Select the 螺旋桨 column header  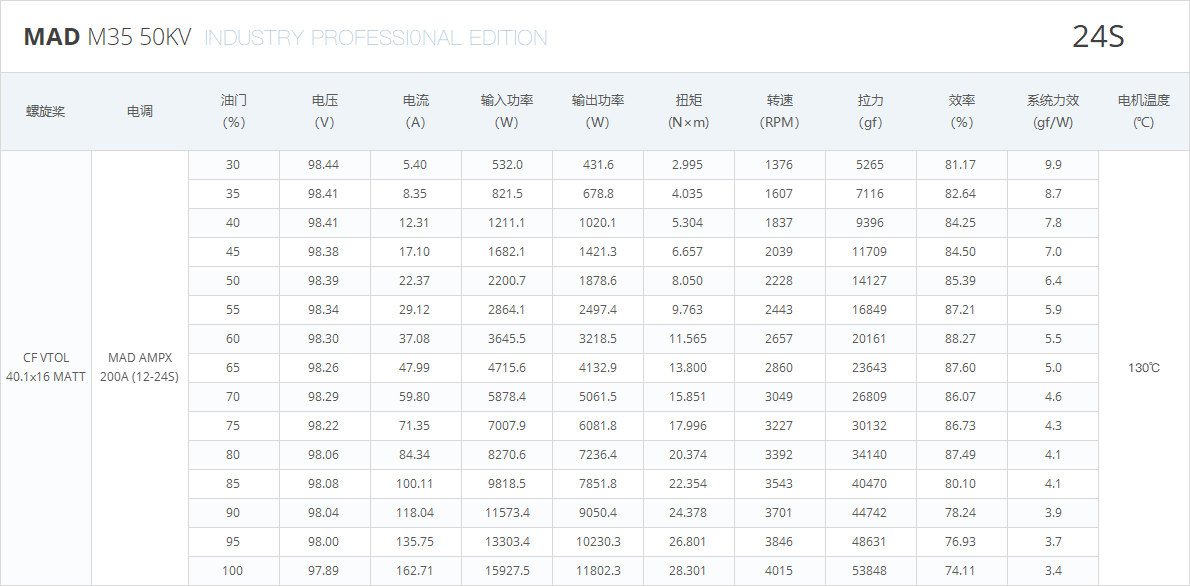tap(46, 112)
